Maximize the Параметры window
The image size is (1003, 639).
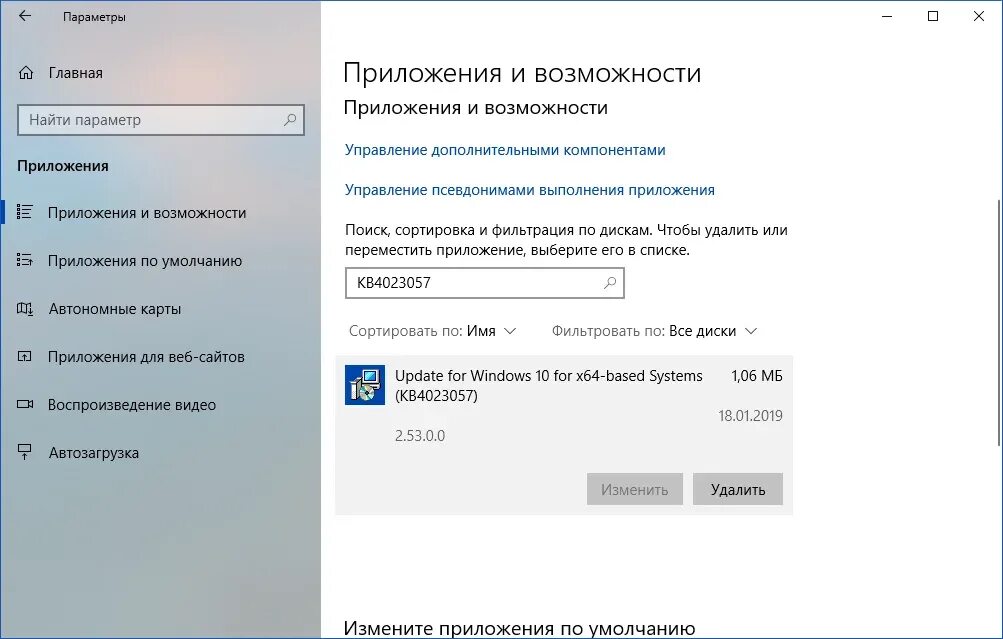(933, 17)
